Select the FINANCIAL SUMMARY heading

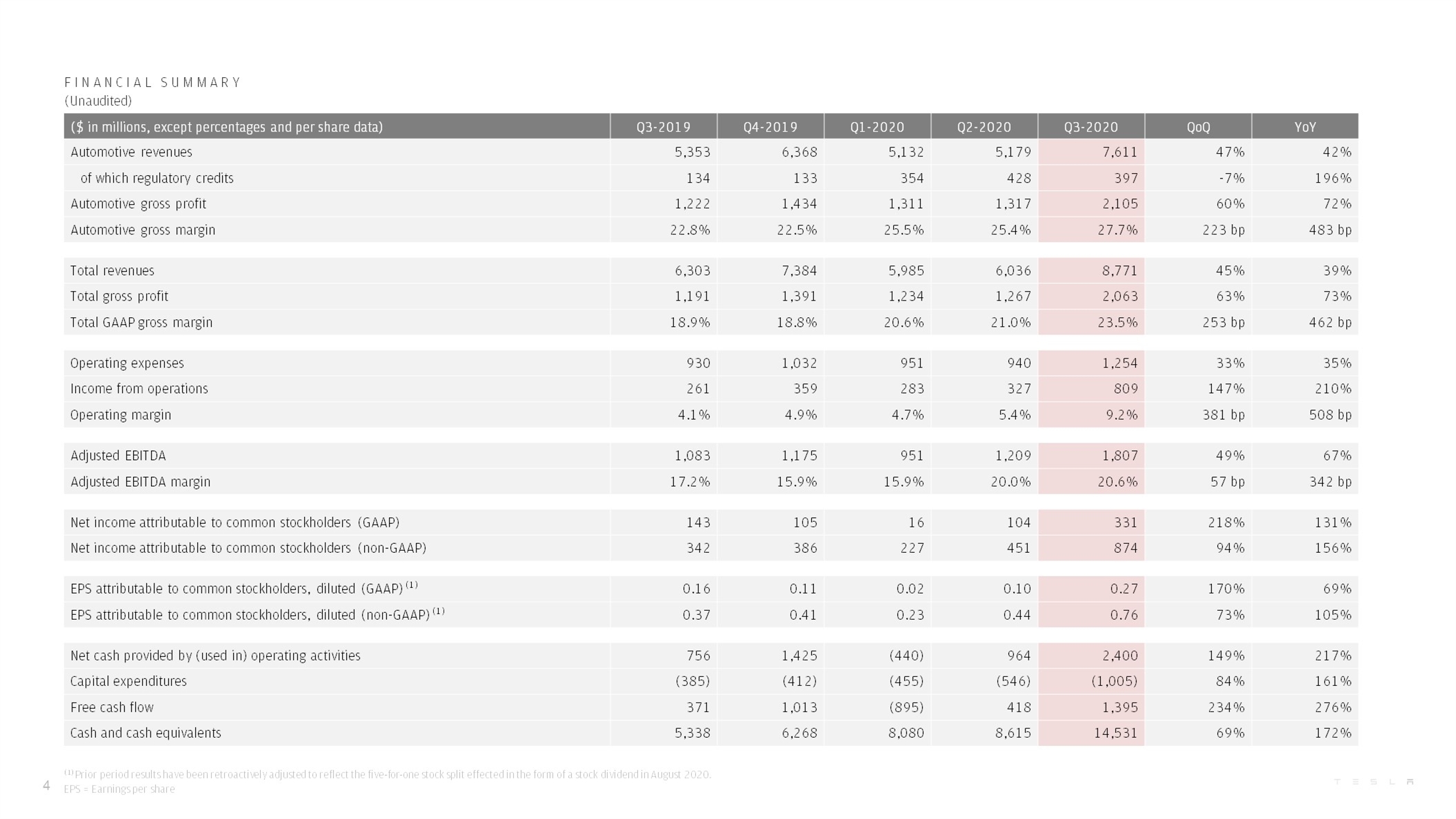(152, 83)
